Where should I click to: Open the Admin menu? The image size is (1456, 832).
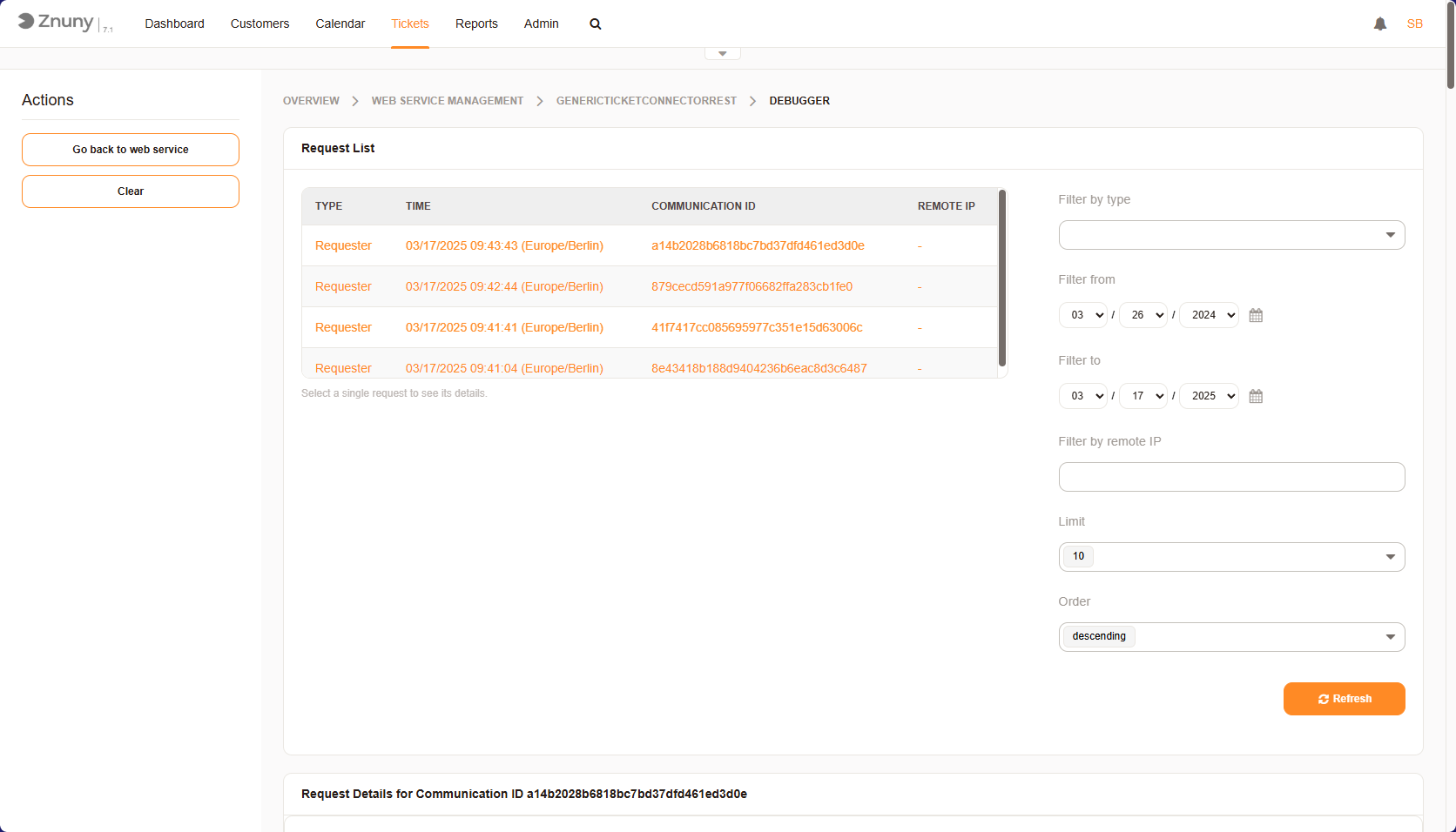click(541, 23)
